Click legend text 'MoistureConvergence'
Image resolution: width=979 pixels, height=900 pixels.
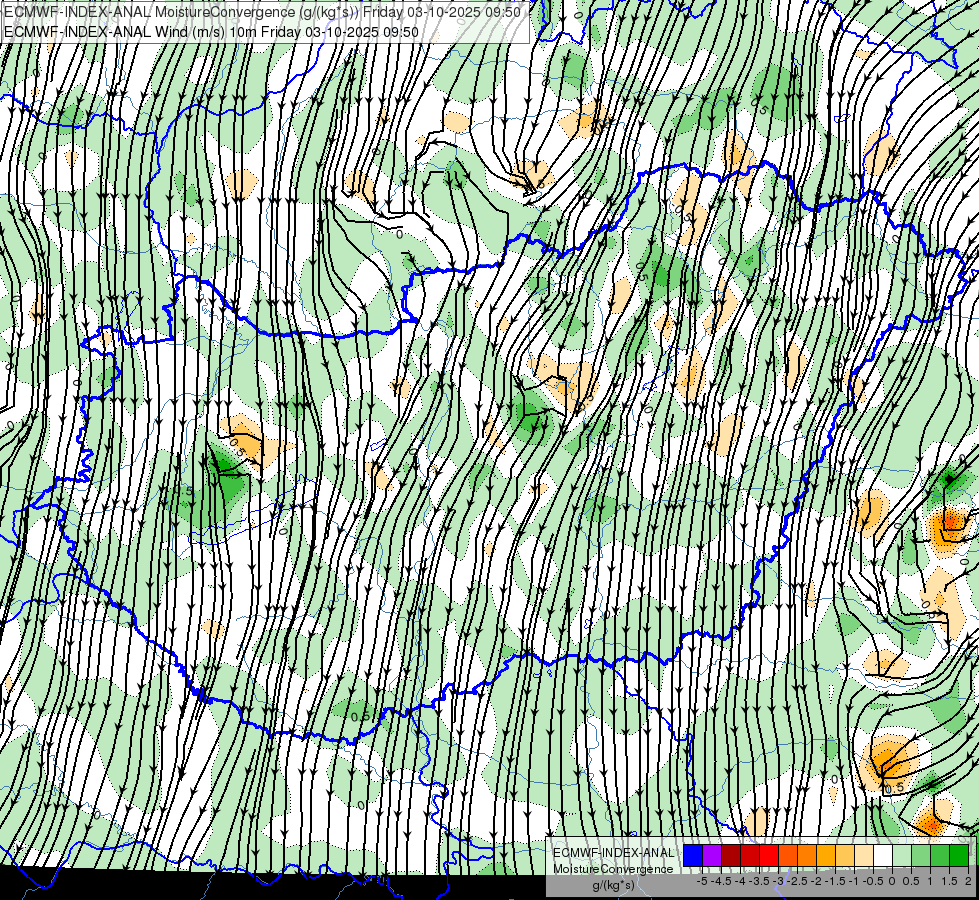coord(613,869)
